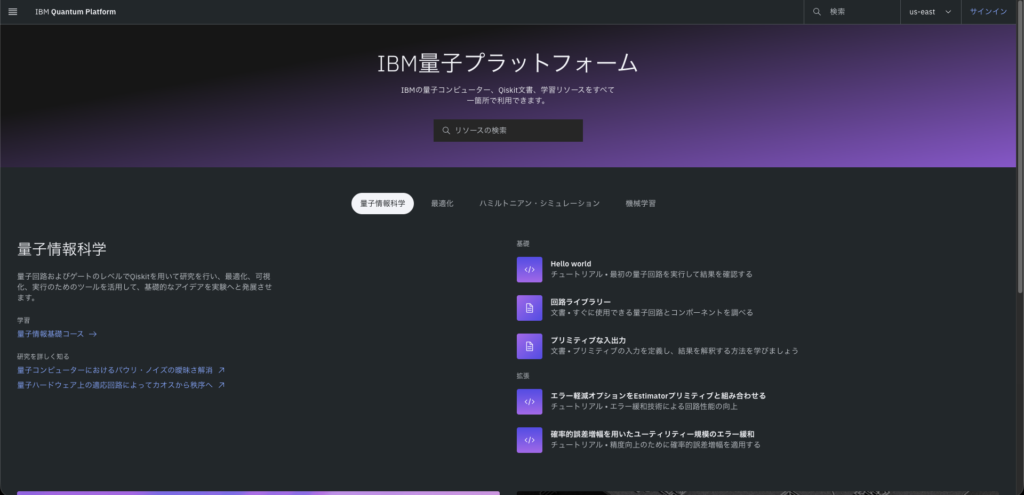This screenshot has width=1024, height=495.
Task: Open the 機械学習 tab
Action: click(640, 203)
